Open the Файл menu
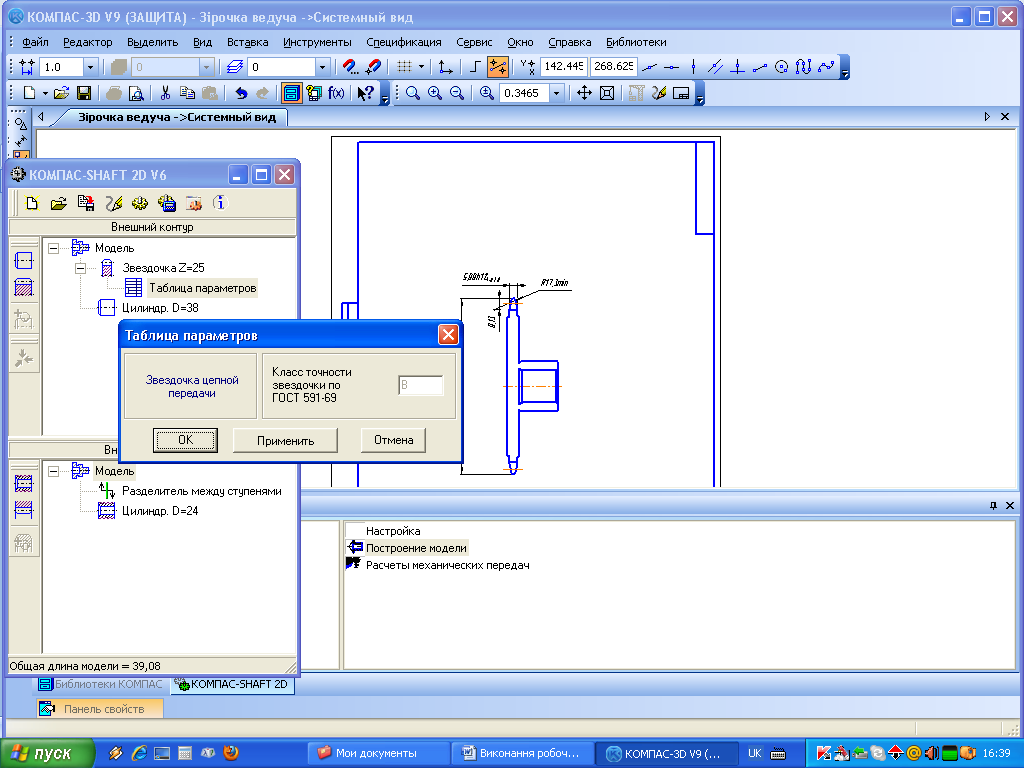The width and height of the screenshot is (1024, 768). (x=35, y=42)
